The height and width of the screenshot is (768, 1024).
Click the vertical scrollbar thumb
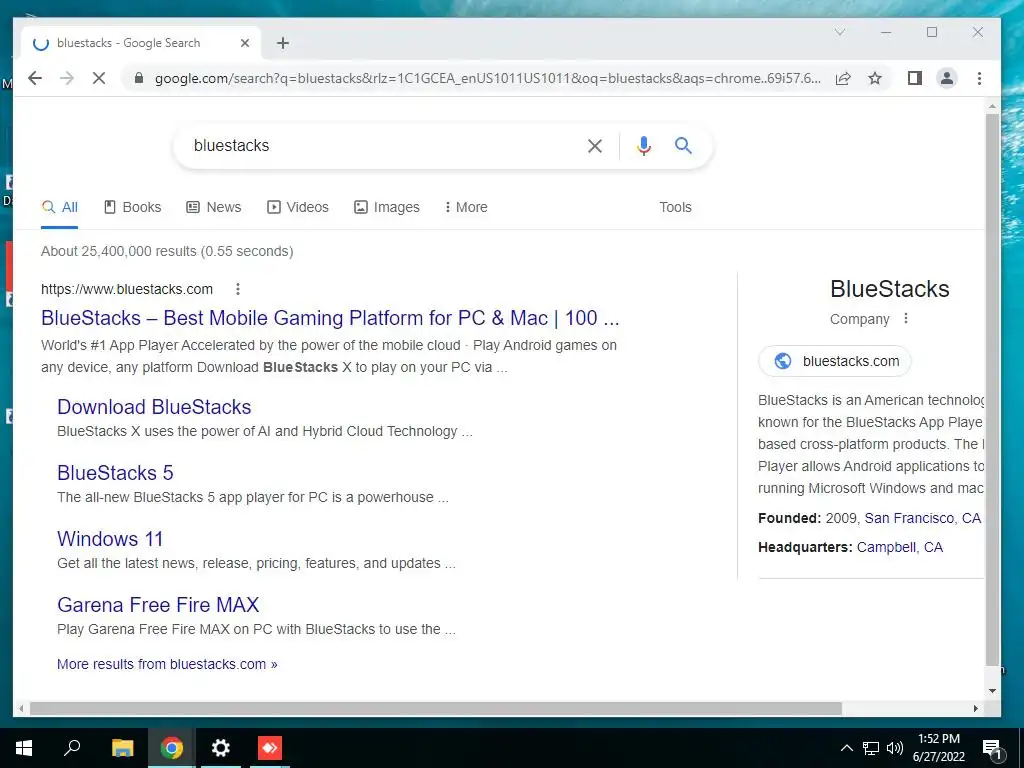(x=992, y=389)
